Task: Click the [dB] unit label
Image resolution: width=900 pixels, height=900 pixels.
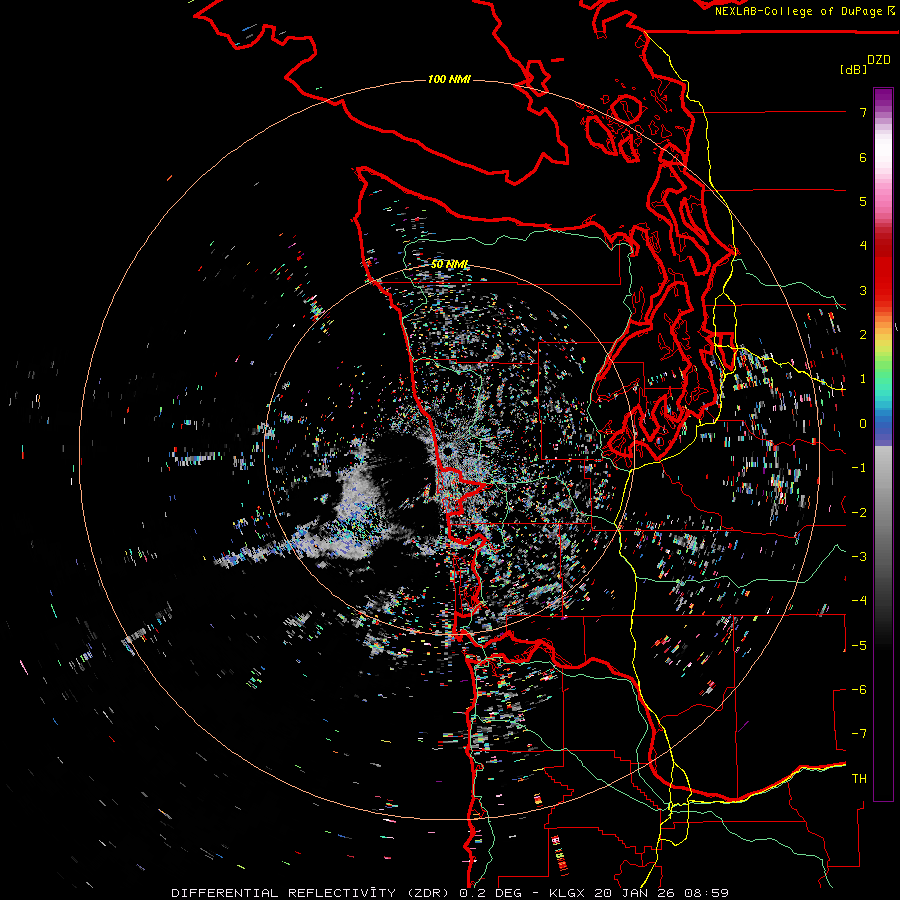Action: click(x=854, y=69)
